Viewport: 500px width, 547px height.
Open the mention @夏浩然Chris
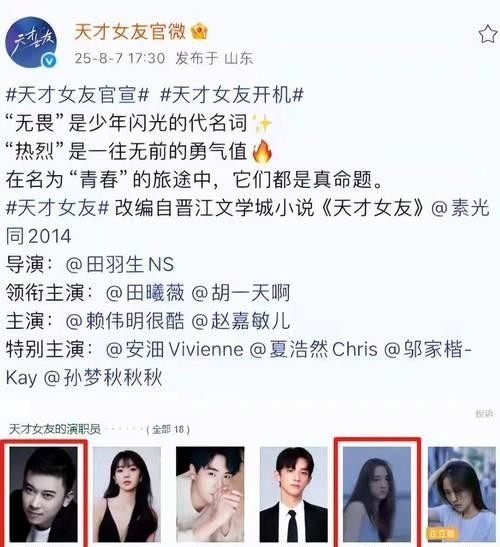tap(314, 349)
